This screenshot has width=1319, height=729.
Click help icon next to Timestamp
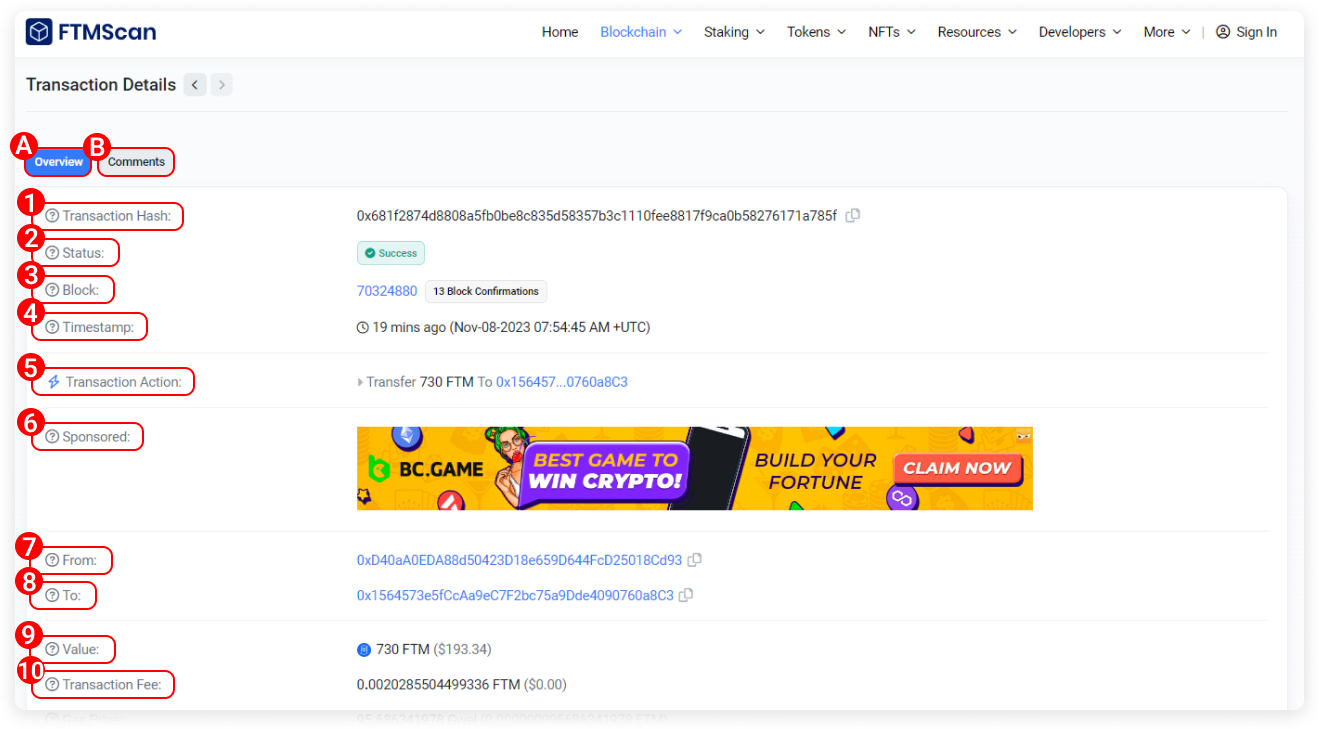point(52,327)
